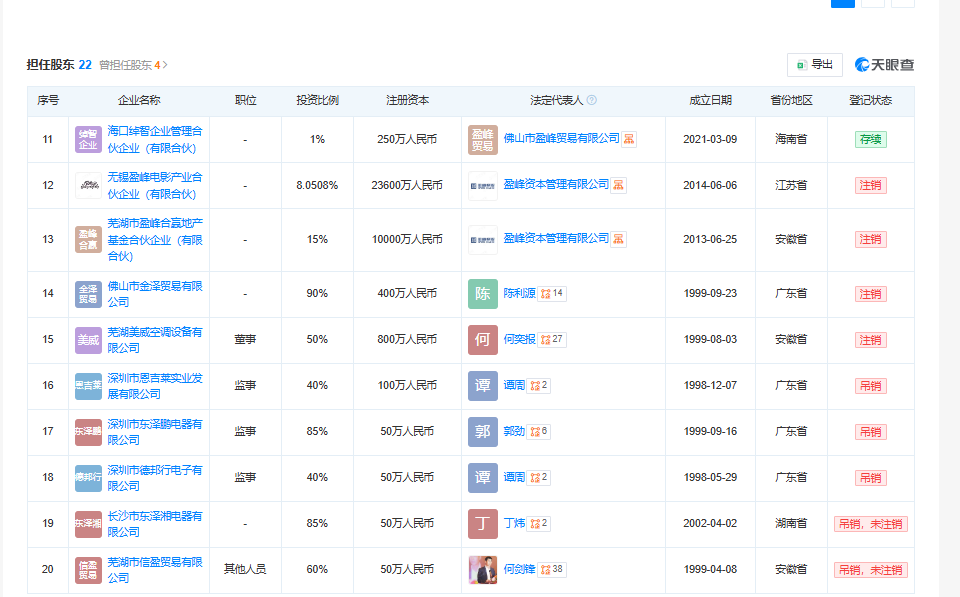Viewport: 960px width, 597px height.
Task: Click the active blue pagination button
Action: (842, 2)
